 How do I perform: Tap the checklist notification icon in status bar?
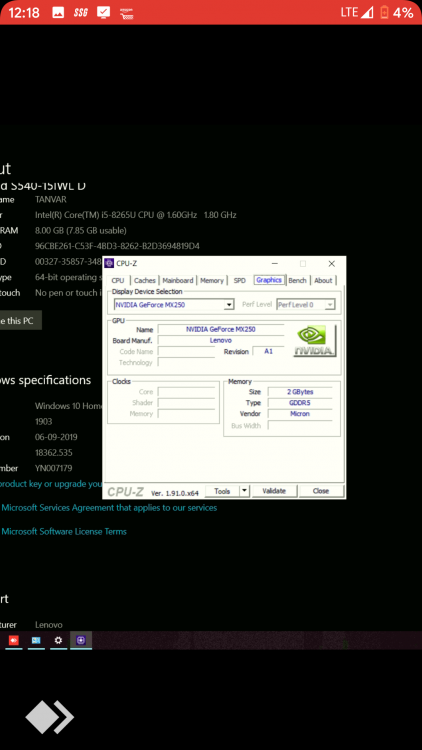click(103, 12)
